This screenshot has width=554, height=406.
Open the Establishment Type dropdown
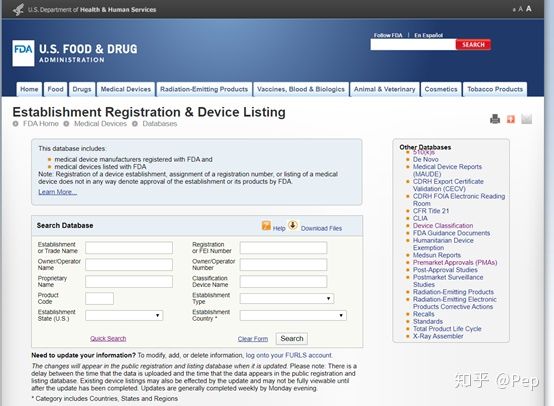click(x=287, y=298)
